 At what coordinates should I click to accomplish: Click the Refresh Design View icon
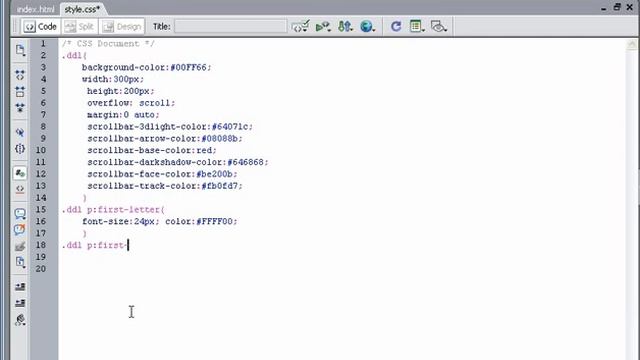click(396, 27)
